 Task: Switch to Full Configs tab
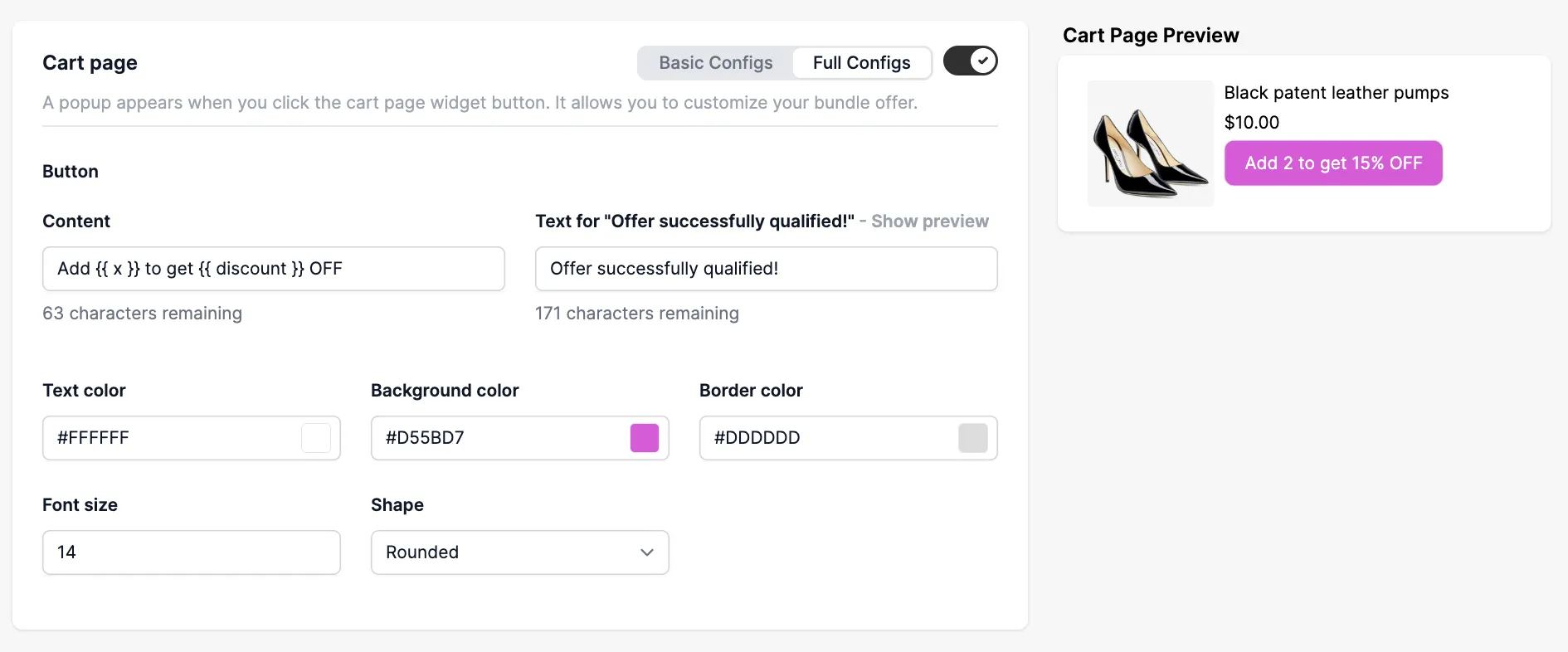[x=861, y=63]
